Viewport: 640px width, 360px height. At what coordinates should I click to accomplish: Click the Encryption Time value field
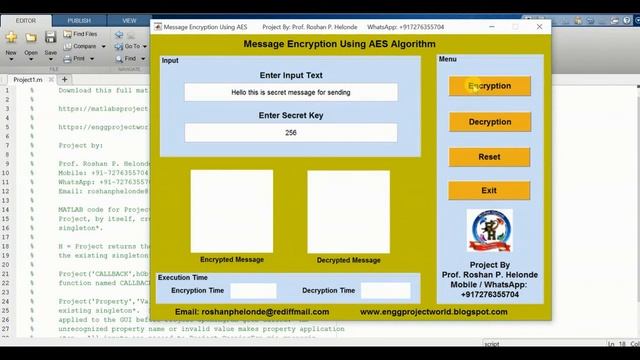tap(253, 291)
